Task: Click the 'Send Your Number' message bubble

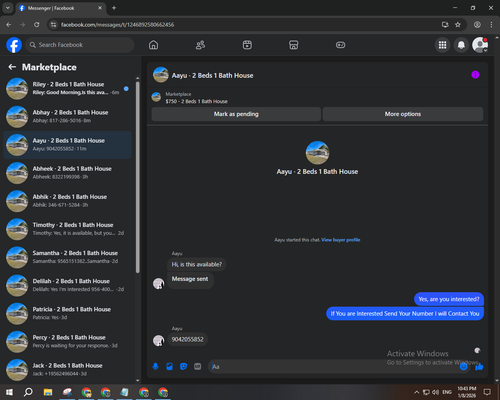Action: pyautogui.click(x=405, y=314)
